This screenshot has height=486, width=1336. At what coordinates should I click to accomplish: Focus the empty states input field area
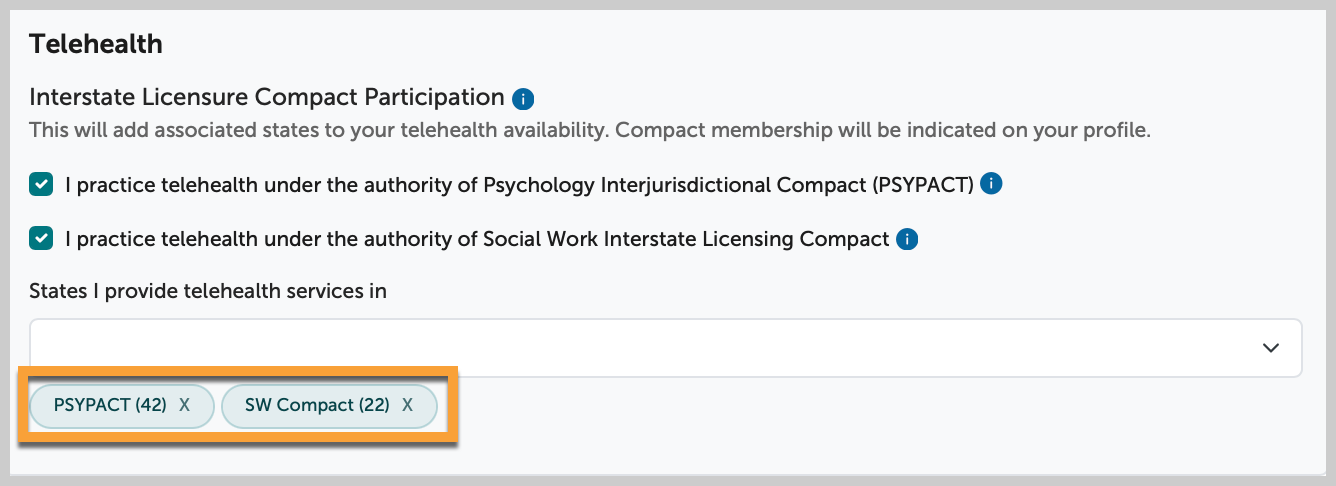click(640, 348)
